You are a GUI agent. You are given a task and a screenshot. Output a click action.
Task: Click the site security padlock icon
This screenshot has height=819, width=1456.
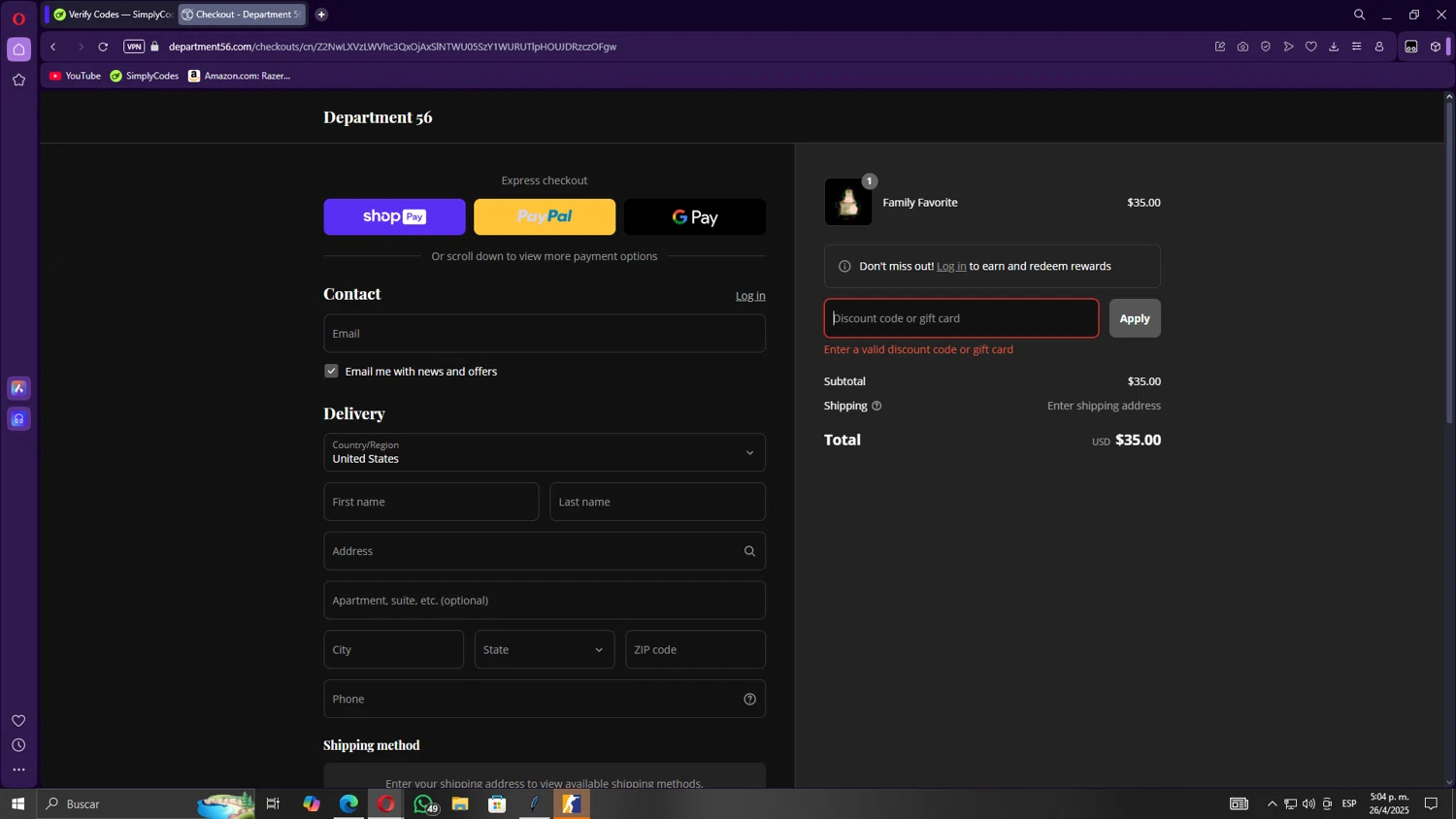click(154, 47)
